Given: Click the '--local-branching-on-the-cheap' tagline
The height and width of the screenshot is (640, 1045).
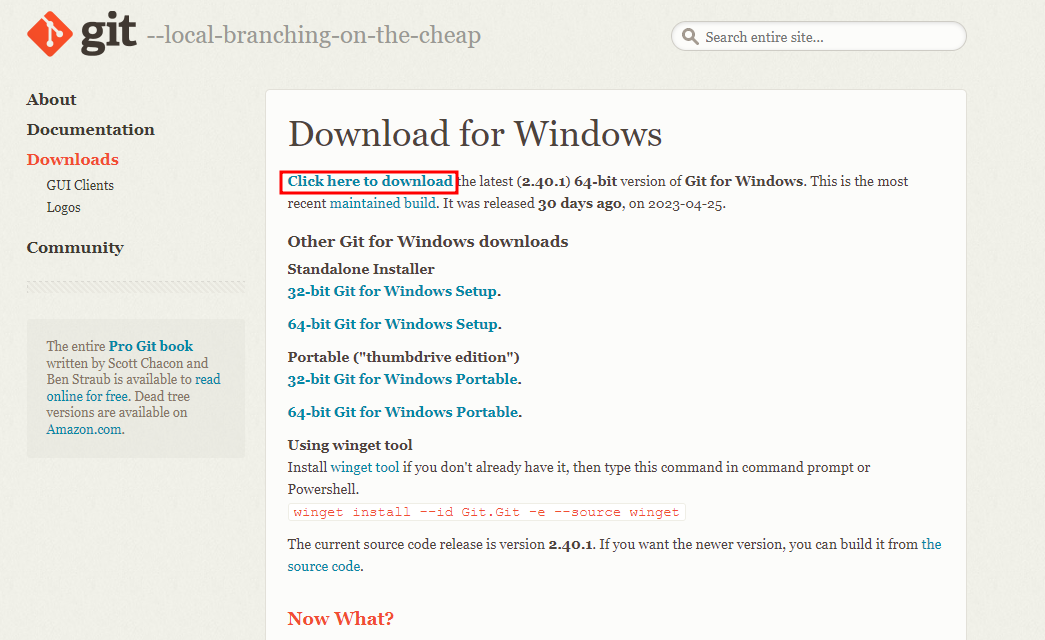Looking at the screenshot, I should (x=313, y=35).
